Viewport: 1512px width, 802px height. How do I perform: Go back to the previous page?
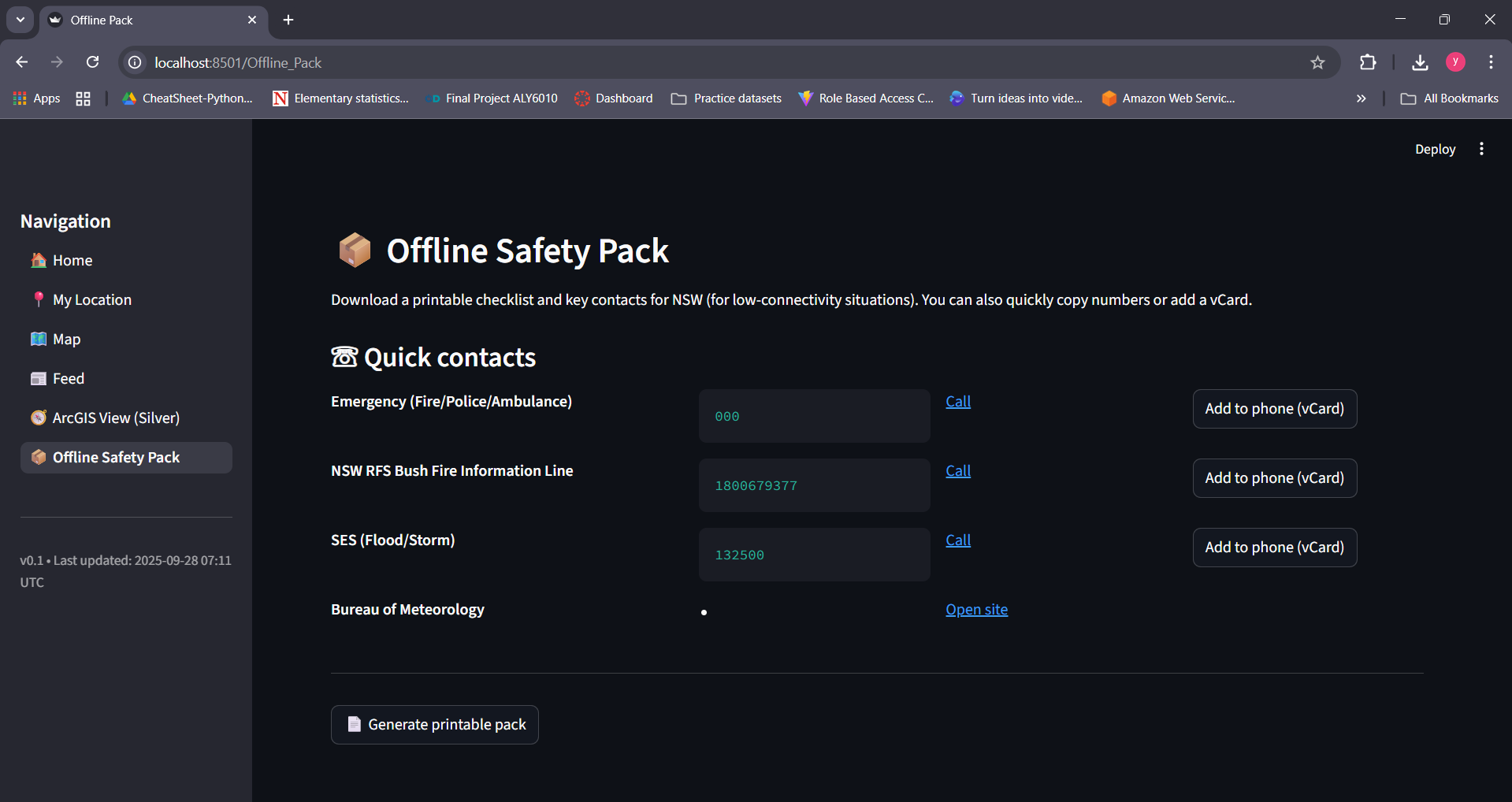coord(22,62)
